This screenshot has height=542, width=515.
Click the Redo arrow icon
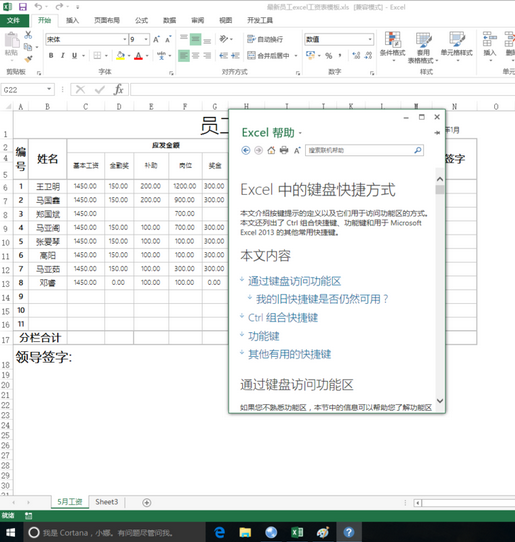click(x=59, y=7)
